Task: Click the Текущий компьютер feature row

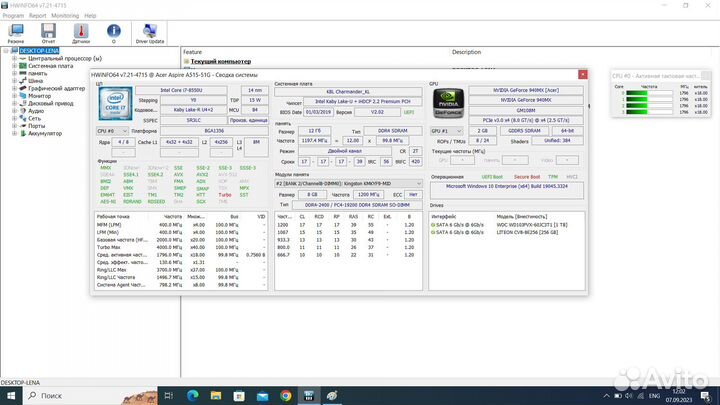Action: 220,61
